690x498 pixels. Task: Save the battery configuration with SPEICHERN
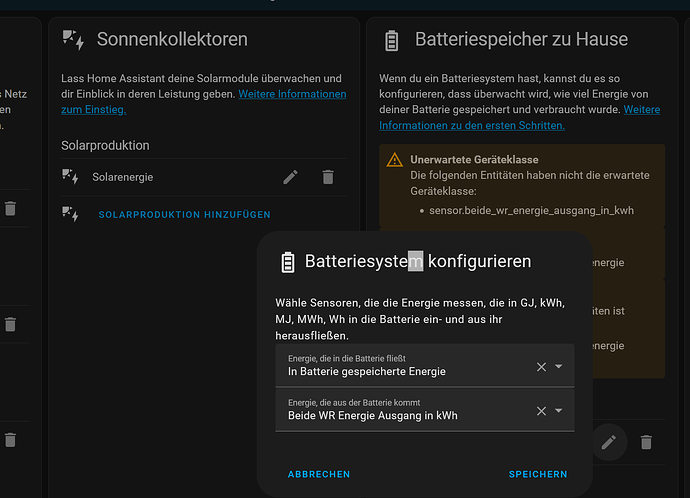537,474
